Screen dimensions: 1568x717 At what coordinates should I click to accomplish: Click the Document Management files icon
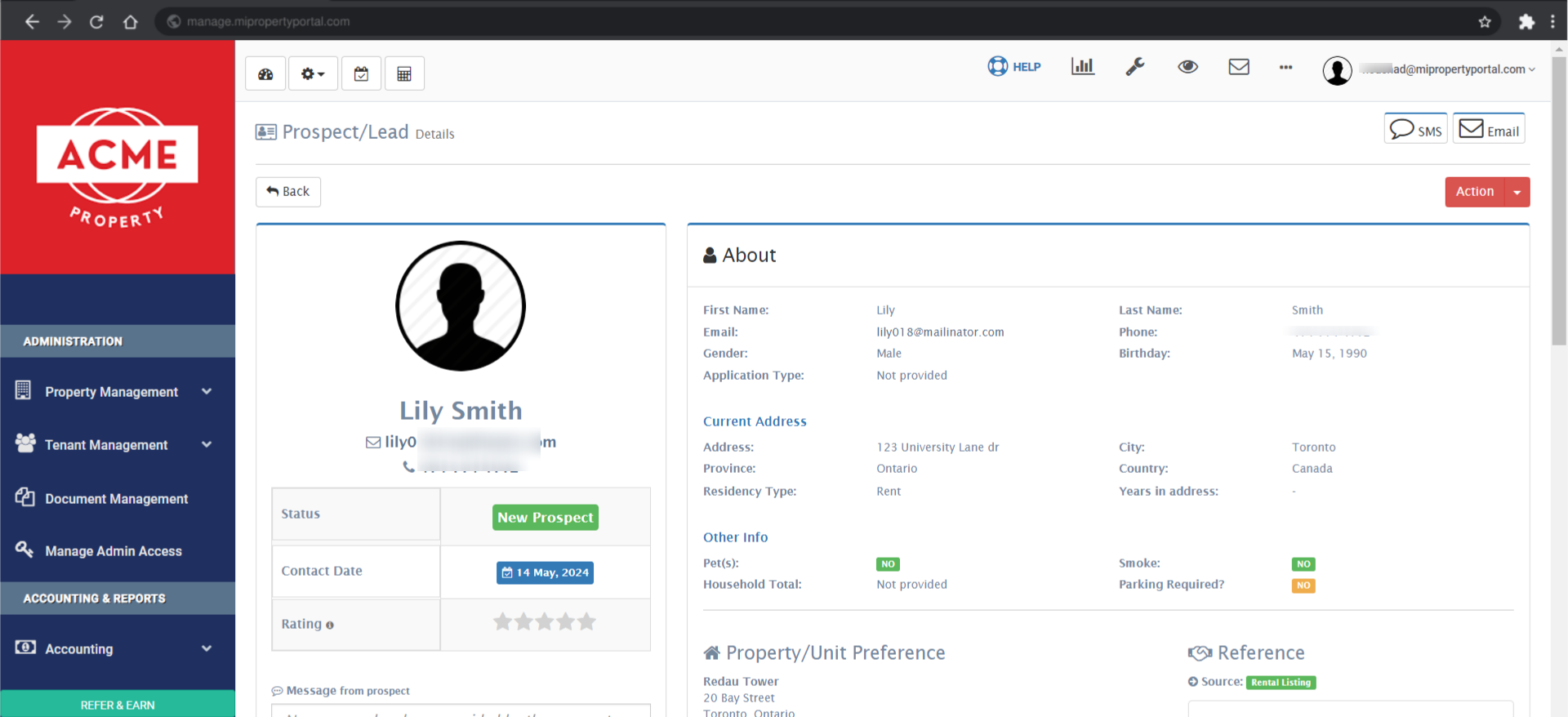pos(24,497)
